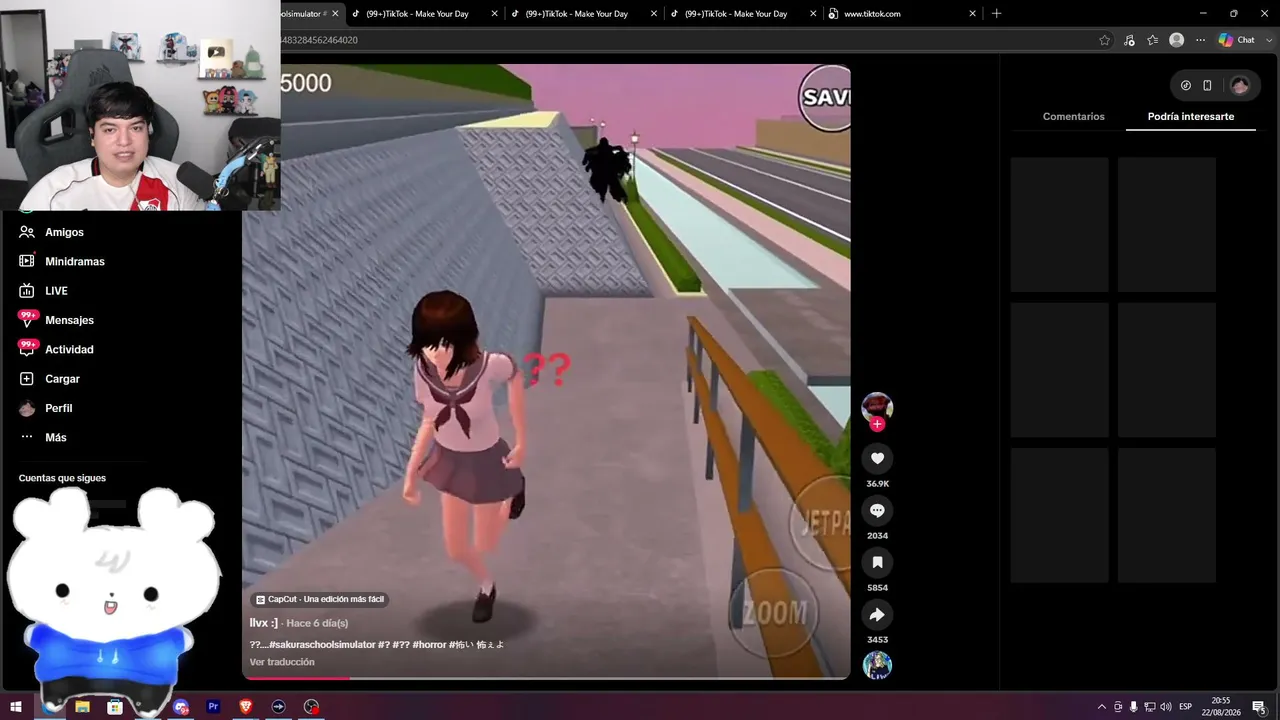Open the llvx :] creator username
Viewport: 1280px width, 720px height.
click(263, 623)
